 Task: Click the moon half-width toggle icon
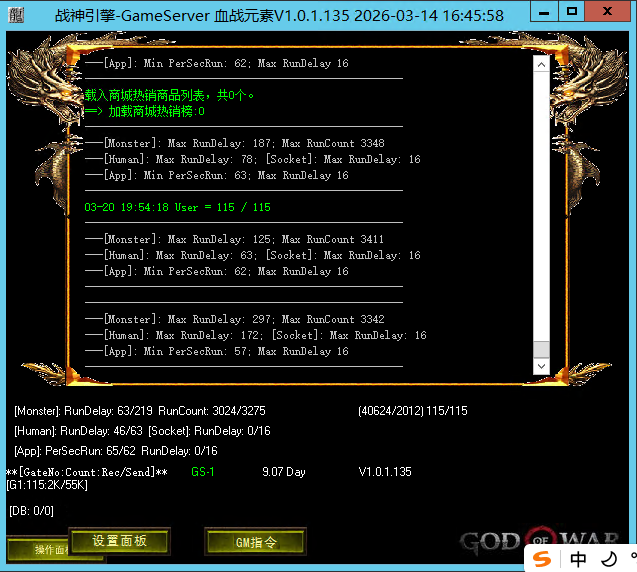[607, 559]
